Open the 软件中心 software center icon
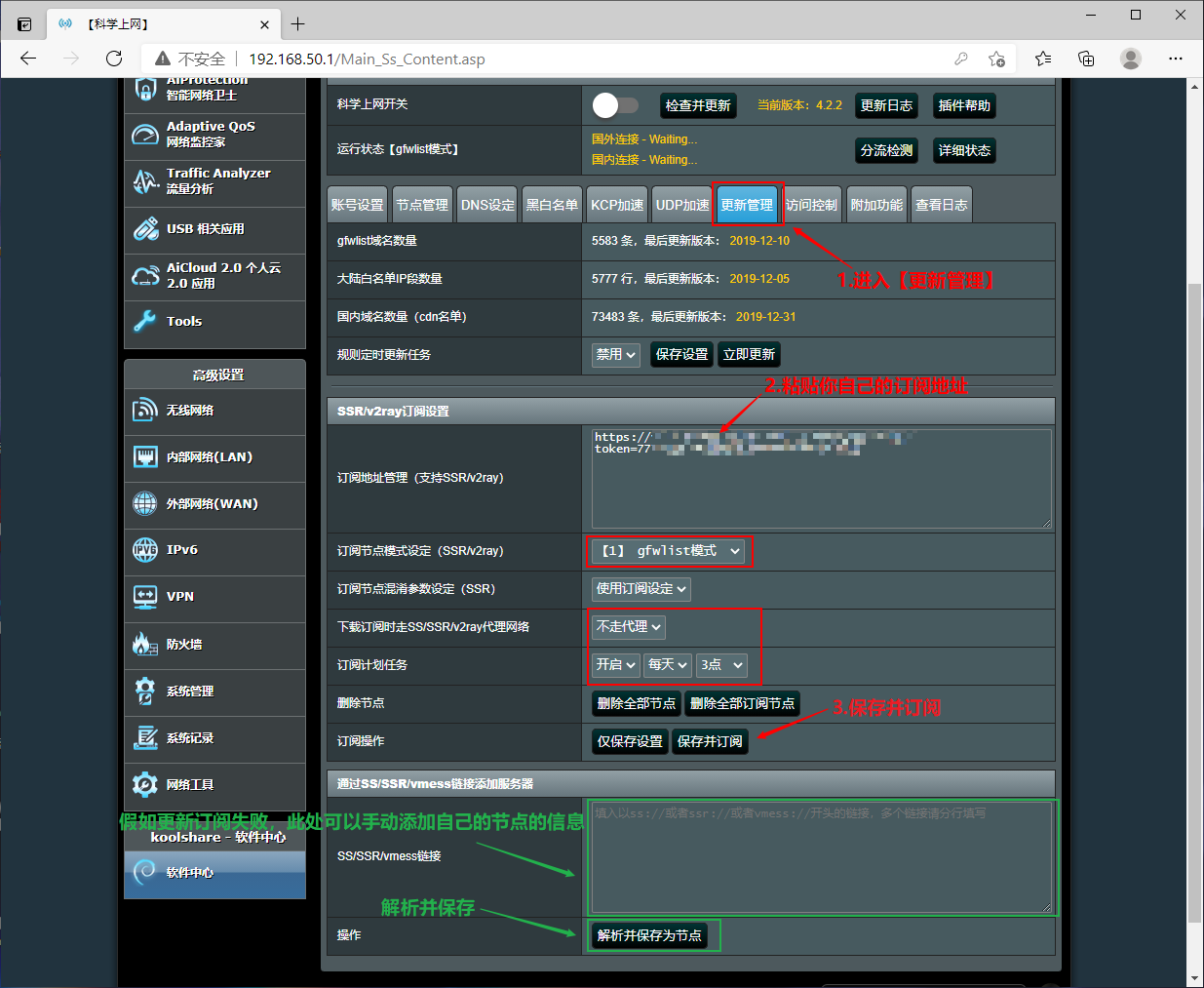Screen dimensions: 1204x988 click(145, 872)
